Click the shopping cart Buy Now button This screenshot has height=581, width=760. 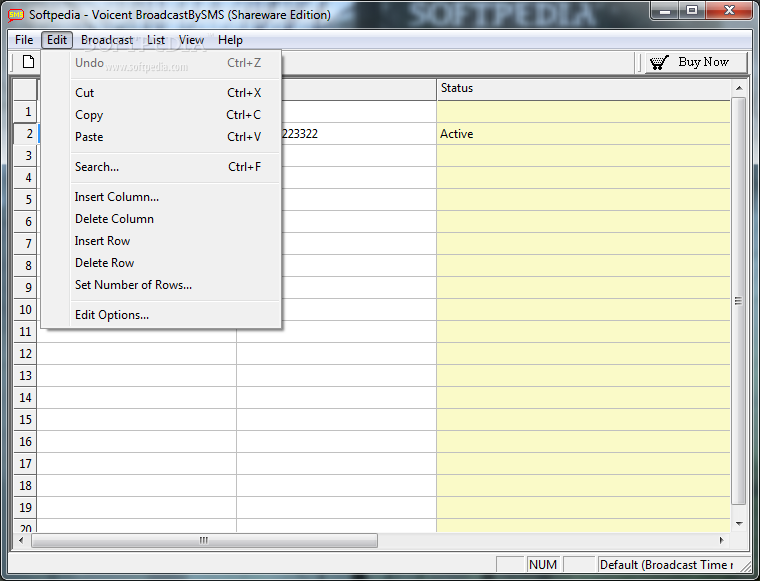point(696,62)
